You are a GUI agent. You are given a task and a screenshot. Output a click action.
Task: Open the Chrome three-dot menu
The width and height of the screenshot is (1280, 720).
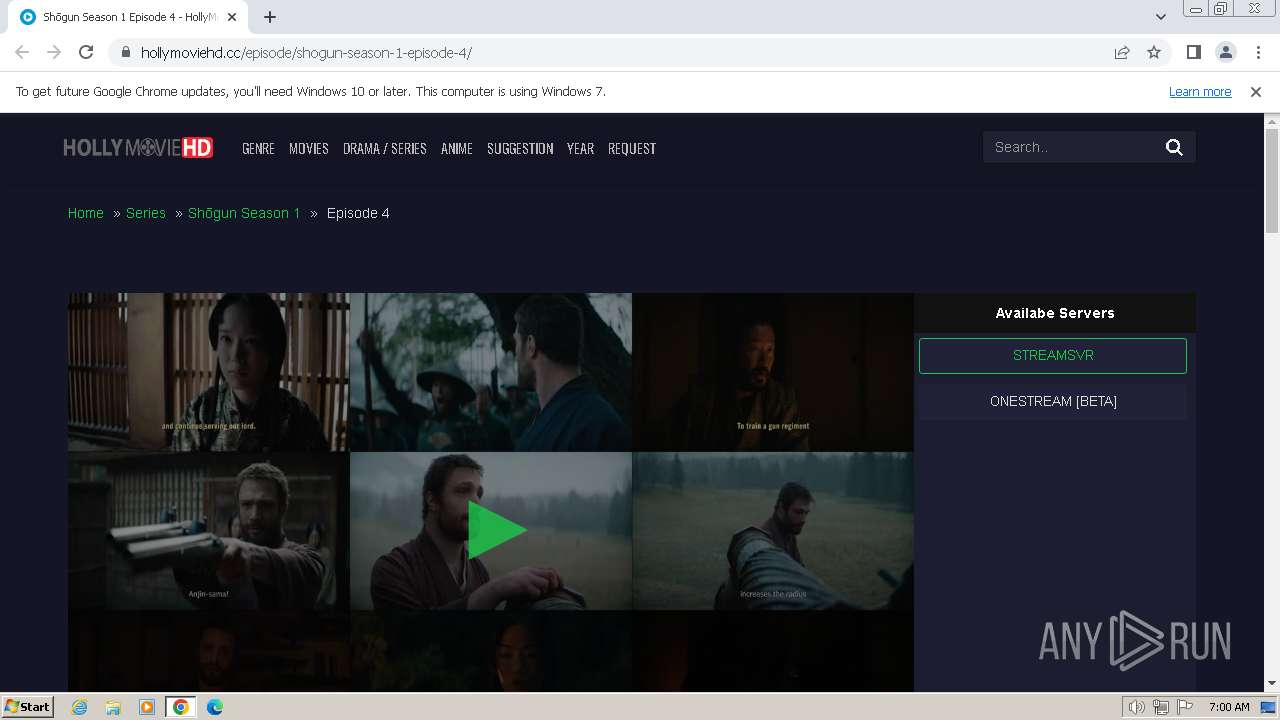(x=1257, y=52)
